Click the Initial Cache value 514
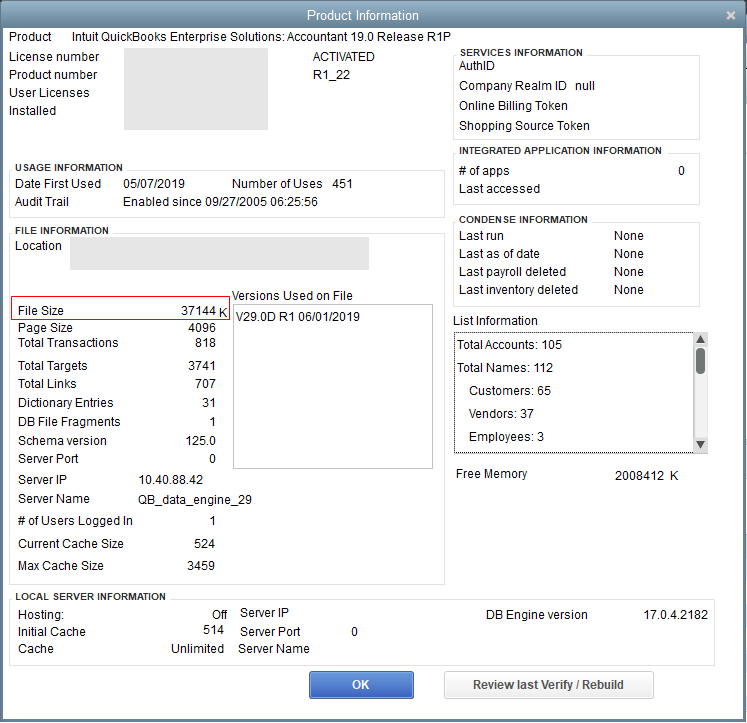 tap(213, 630)
